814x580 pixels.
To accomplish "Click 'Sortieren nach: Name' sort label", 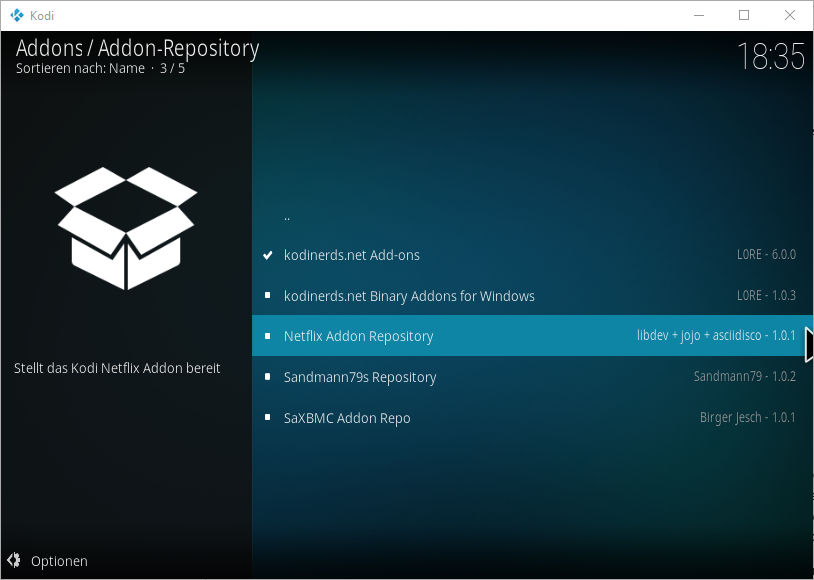I will [x=80, y=68].
